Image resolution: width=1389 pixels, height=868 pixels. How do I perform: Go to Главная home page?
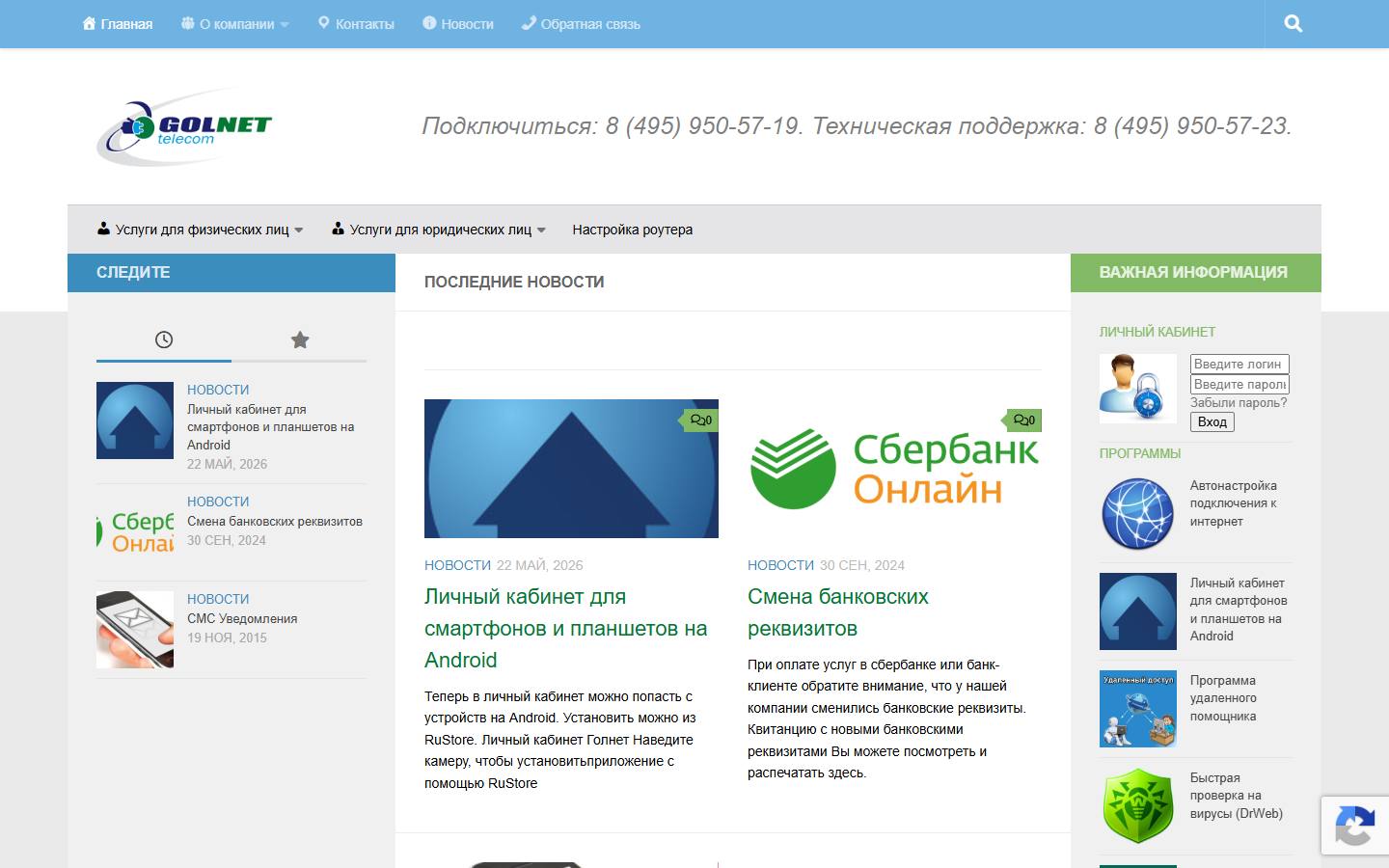(x=118, y=24)
